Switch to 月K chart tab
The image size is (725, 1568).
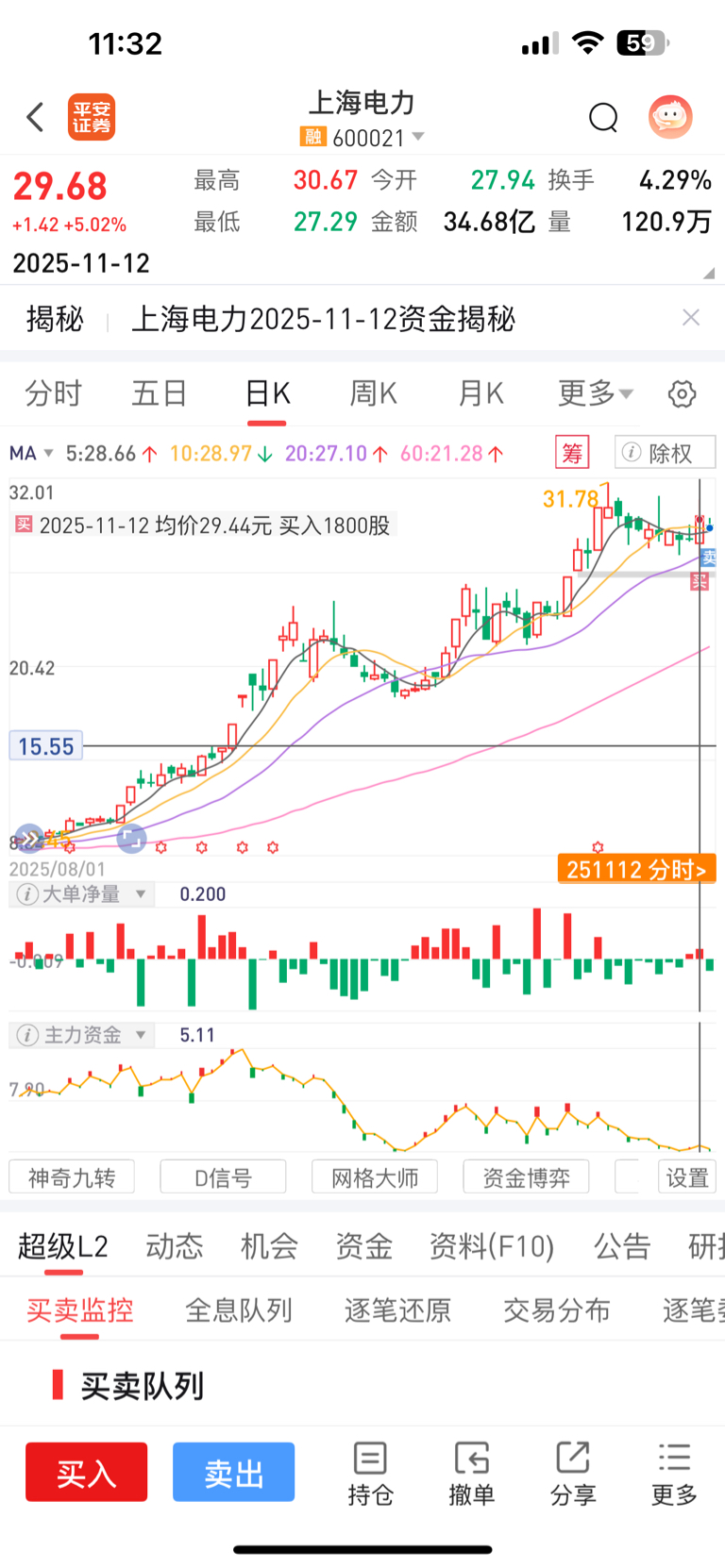tap(481, 392)
